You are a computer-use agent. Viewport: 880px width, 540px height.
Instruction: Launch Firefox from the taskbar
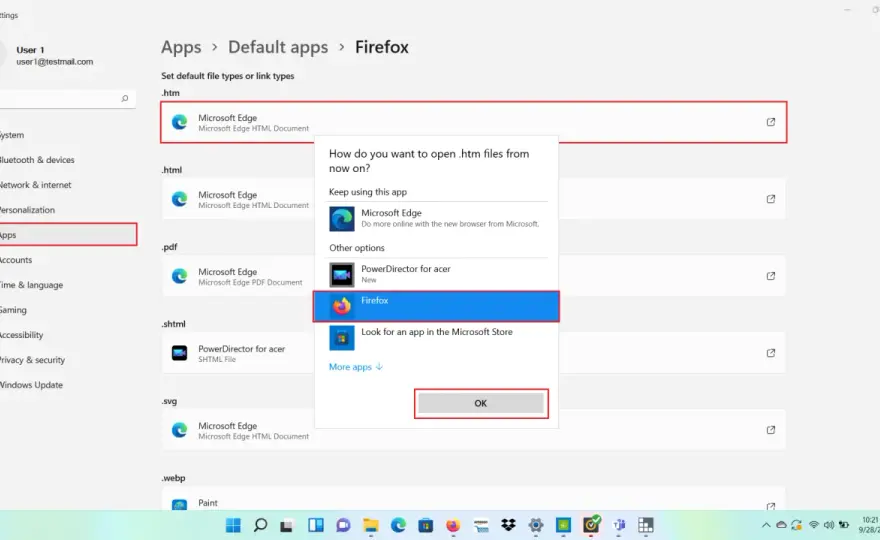tap(453, 525)
